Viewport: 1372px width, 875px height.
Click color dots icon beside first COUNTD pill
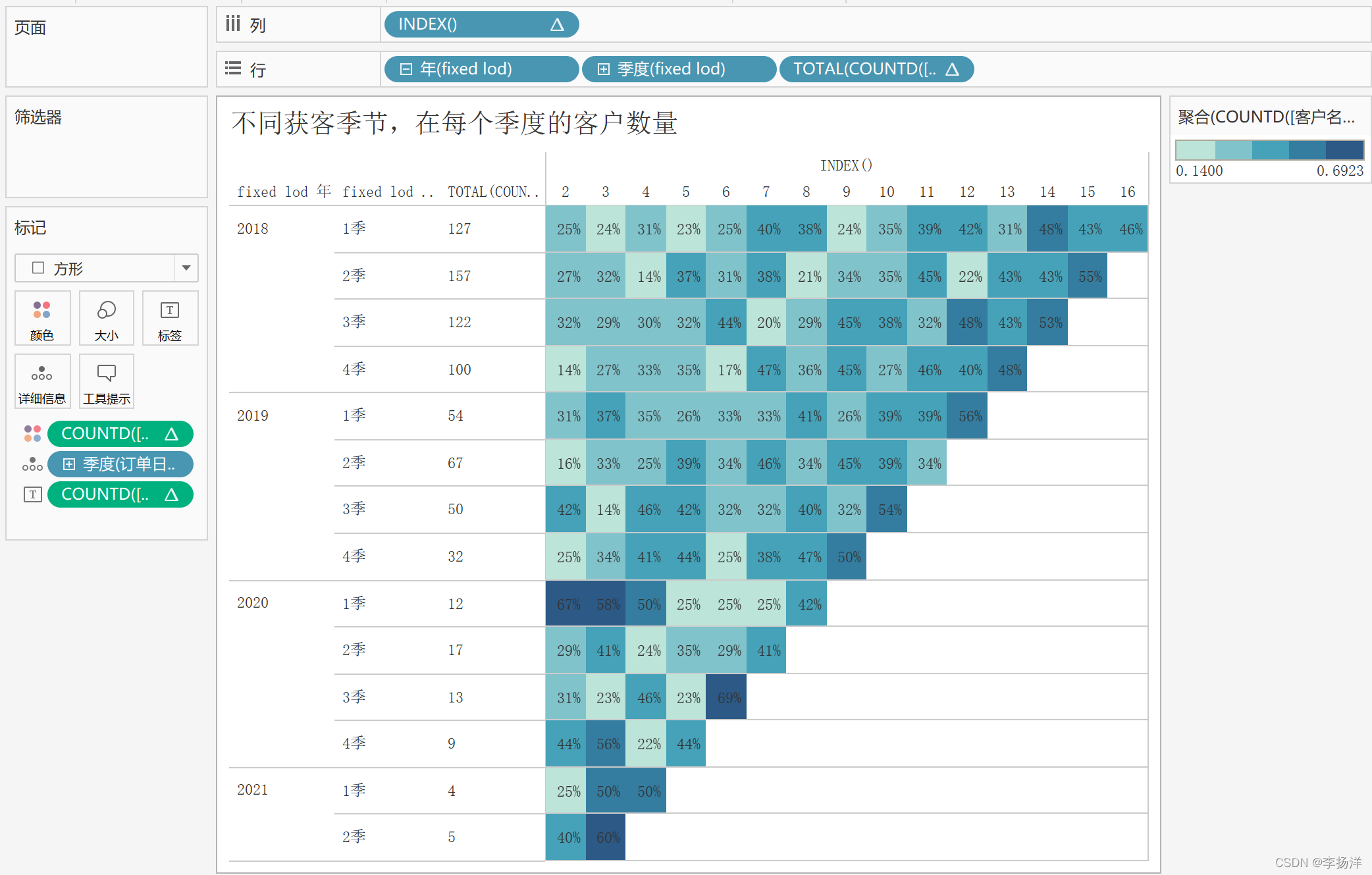[x=32, y=434]
